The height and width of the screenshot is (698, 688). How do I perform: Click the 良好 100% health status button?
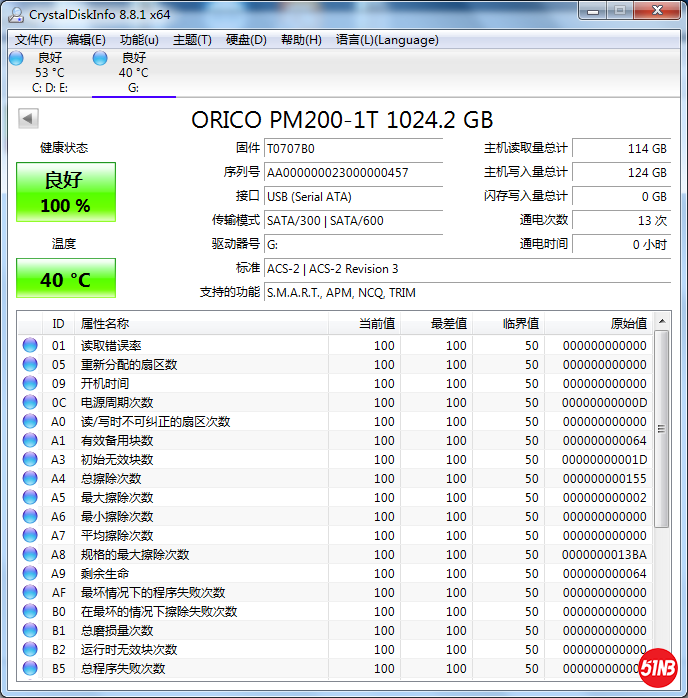pyautogui.click(x=66, y=192)
